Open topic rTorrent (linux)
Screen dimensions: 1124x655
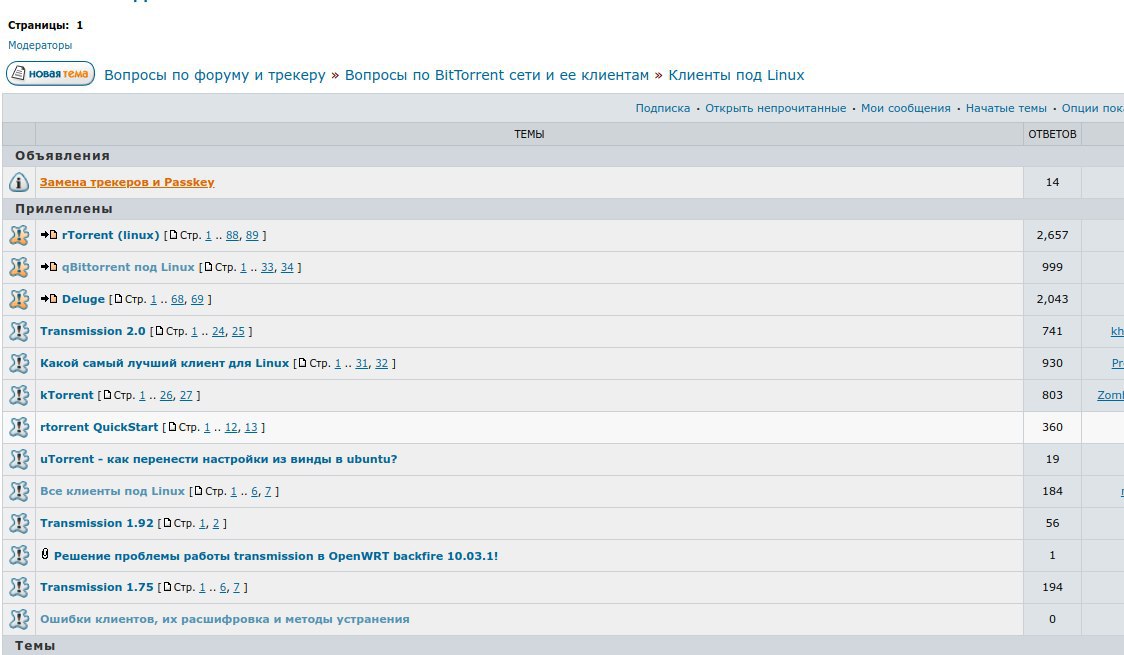[x=110, y=235]
